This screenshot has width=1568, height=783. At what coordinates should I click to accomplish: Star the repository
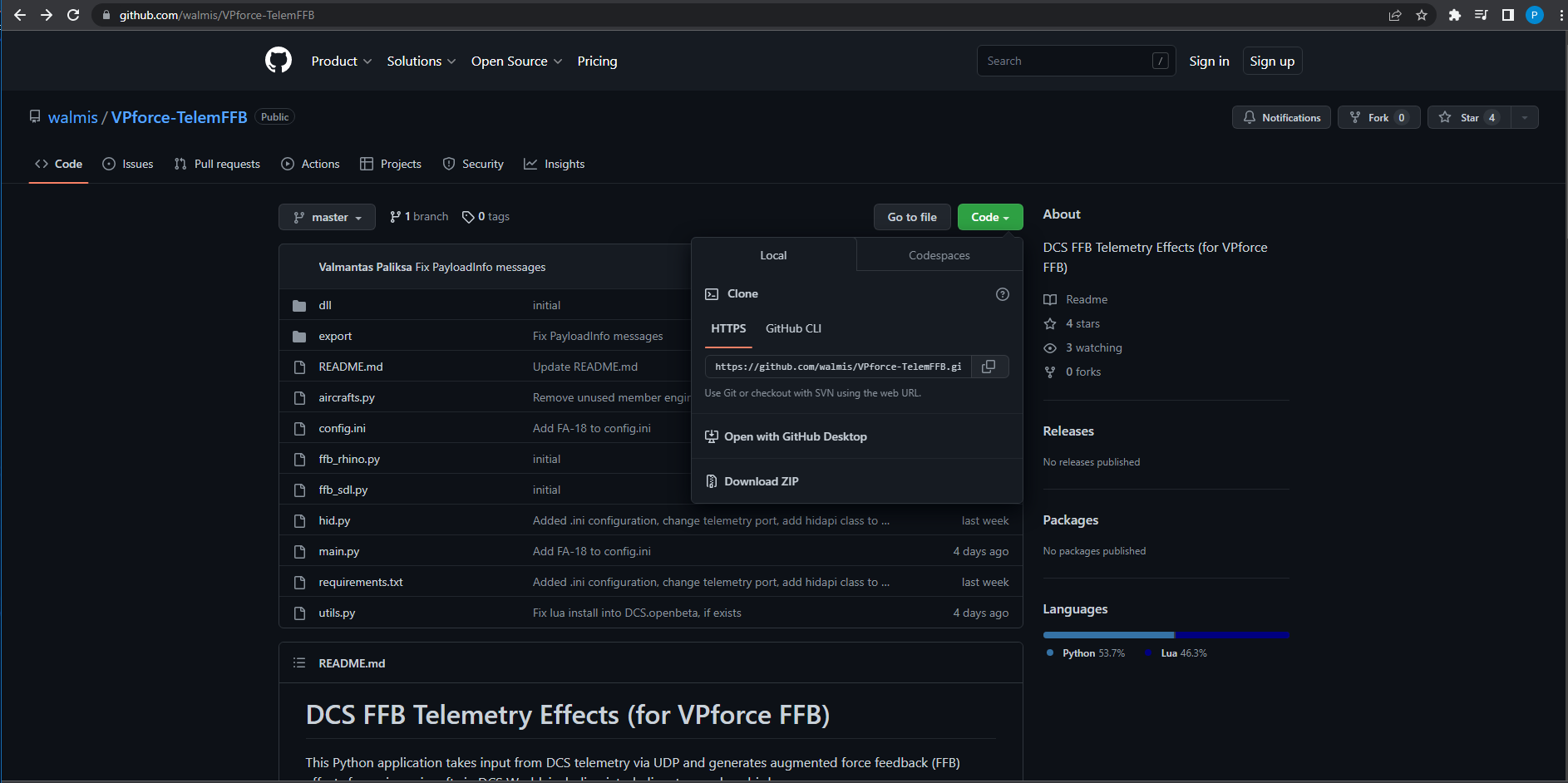[1469, 117]
